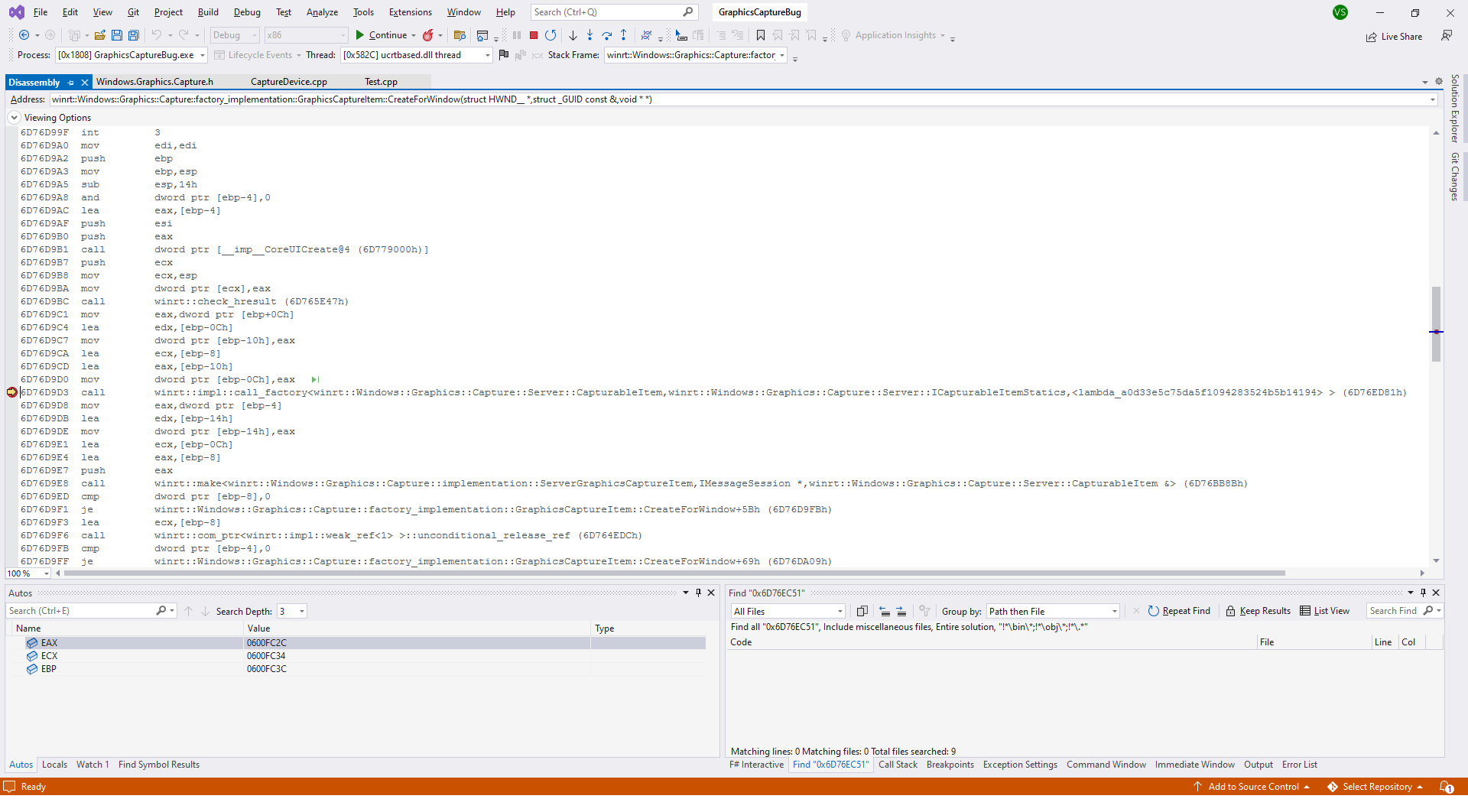This screenshot has height=812, width=1468.
Task: Open the Breakpoints tab
Action: pyautogui.click(x=950, y=765)
